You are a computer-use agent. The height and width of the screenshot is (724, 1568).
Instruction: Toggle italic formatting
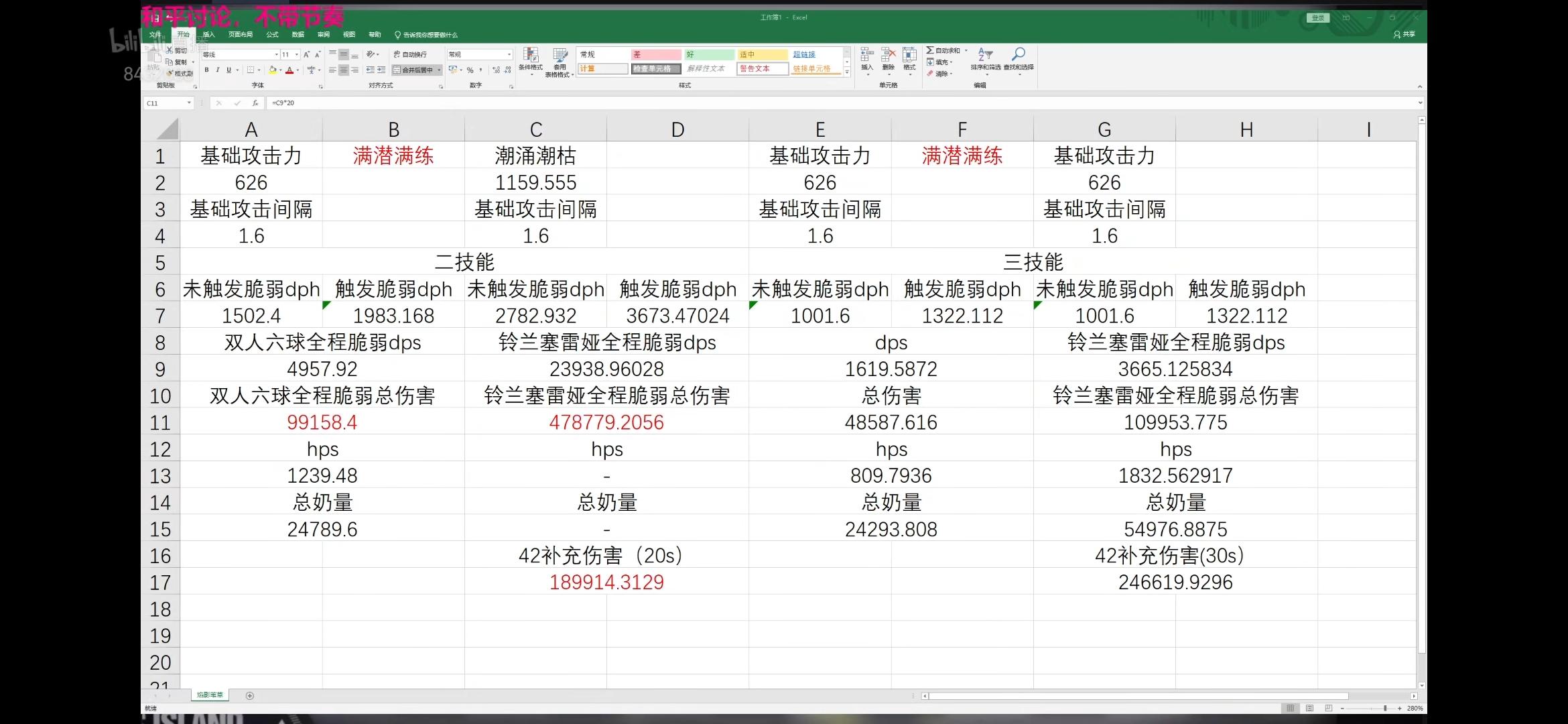point(217,70)
